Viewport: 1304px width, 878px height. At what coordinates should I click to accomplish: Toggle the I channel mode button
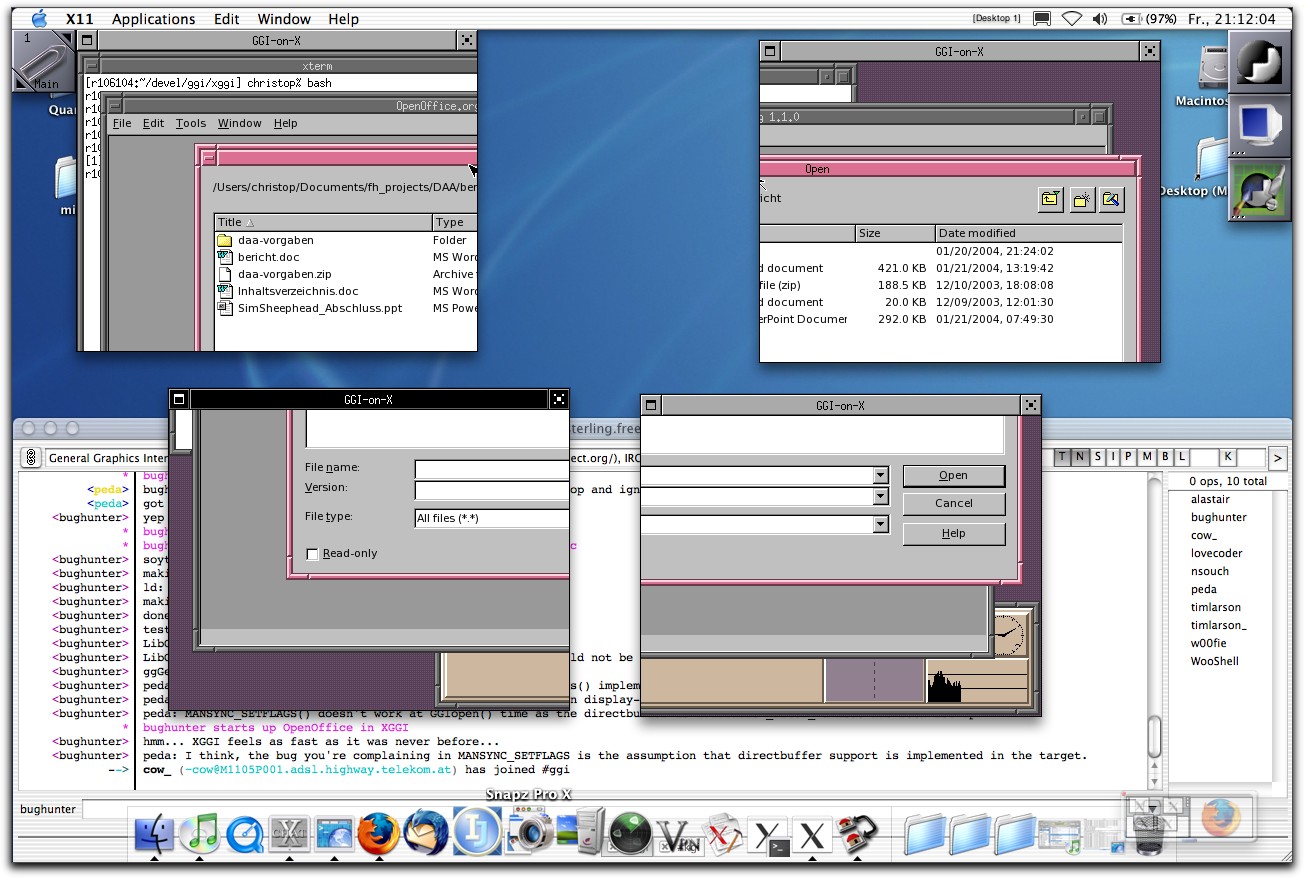[1113, 457]
